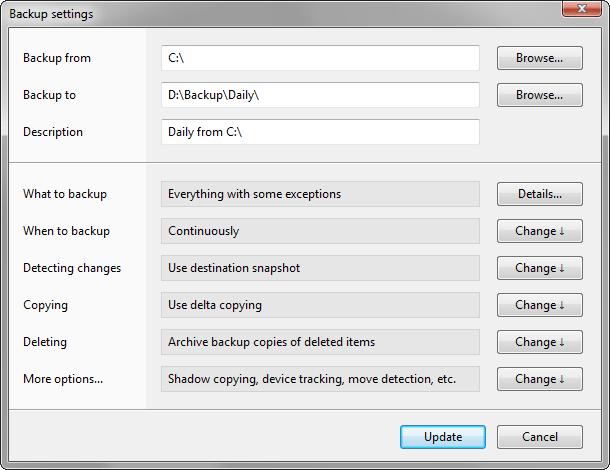Click the Backup to destination field

coord(320,95)
